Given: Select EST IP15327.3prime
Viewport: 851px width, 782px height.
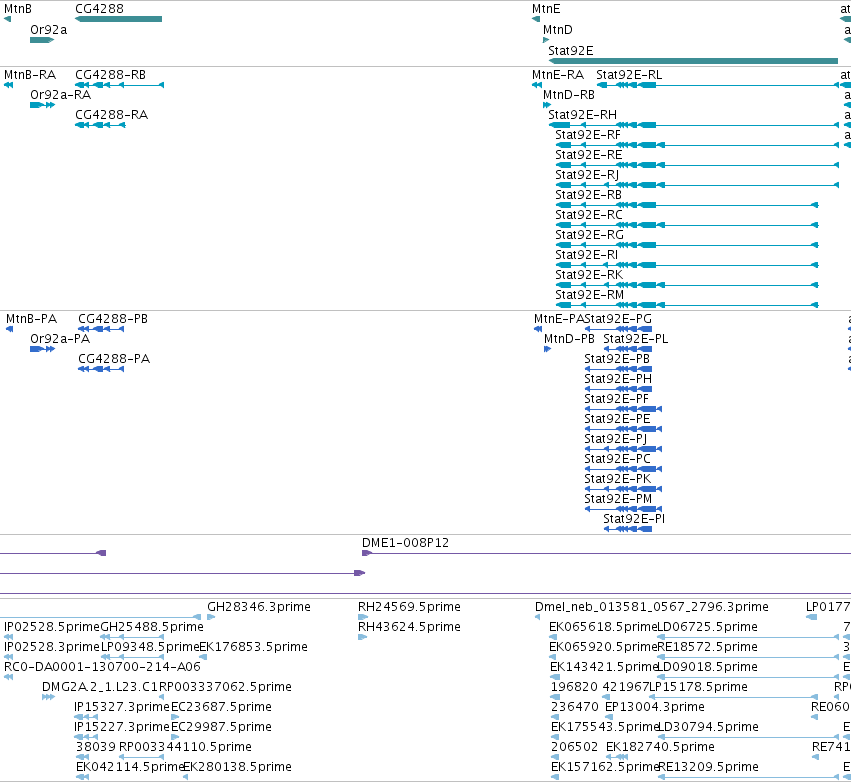Looking at the screenshot, I should (x=122, y=708).
